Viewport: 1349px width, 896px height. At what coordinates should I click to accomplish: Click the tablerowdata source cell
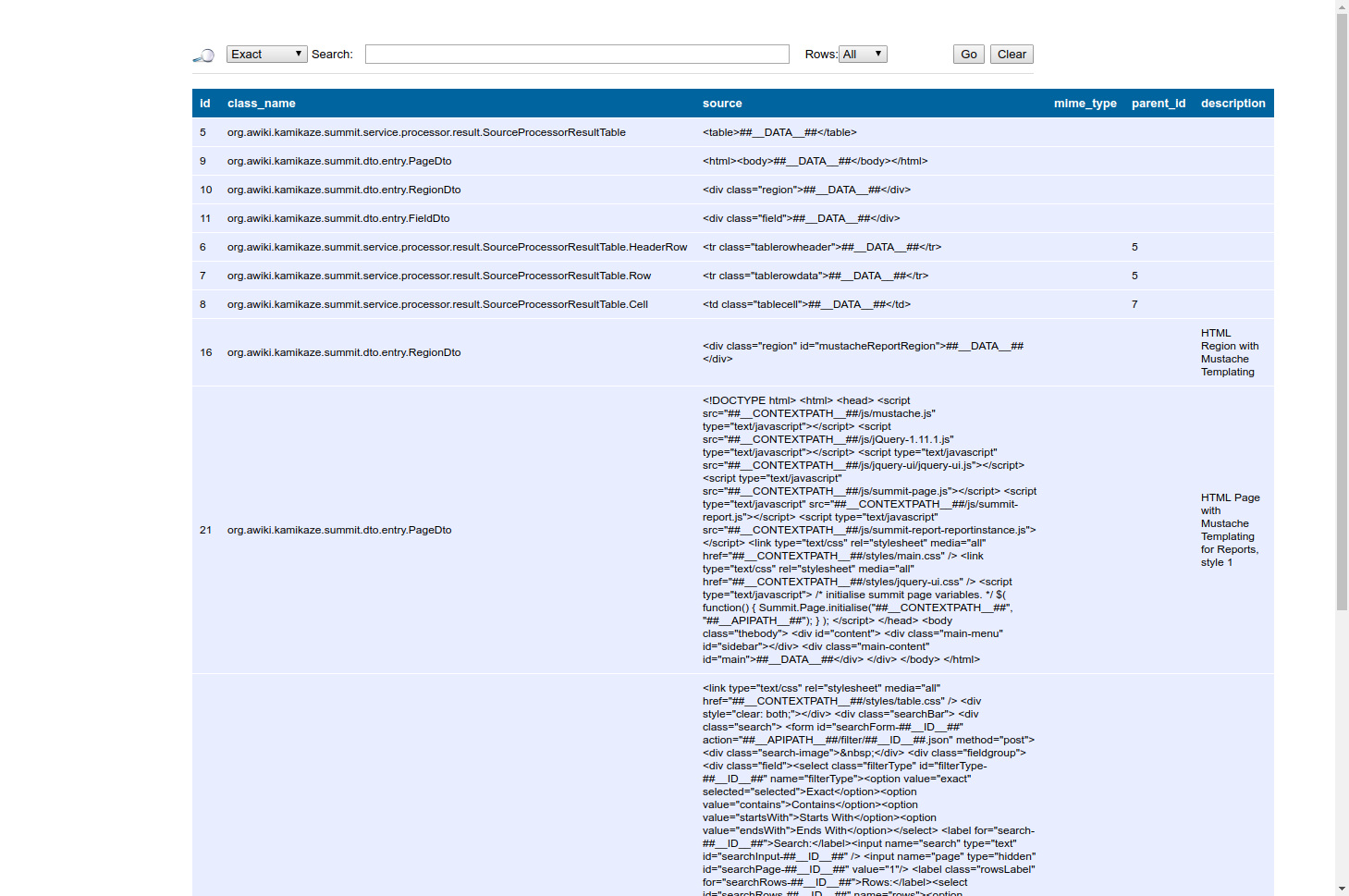pyautogui.click(x=816, y=276)
